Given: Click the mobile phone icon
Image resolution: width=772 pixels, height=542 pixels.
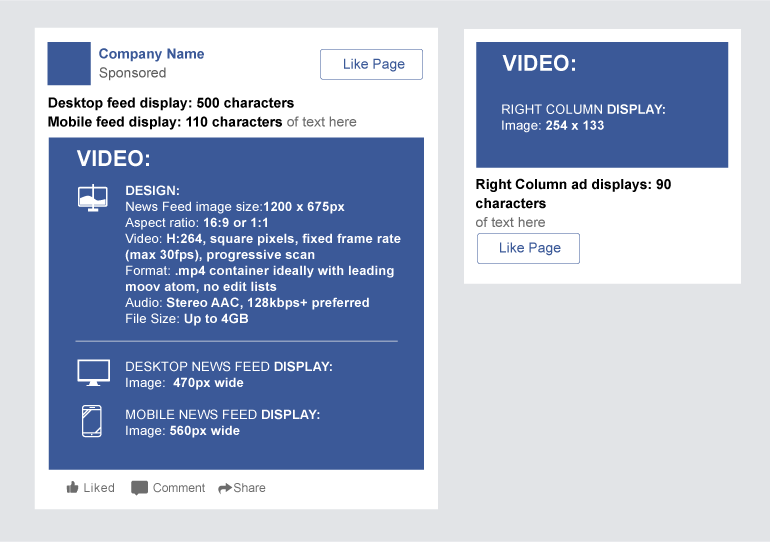Looking at the screenshot, I should tap(91, 421).
